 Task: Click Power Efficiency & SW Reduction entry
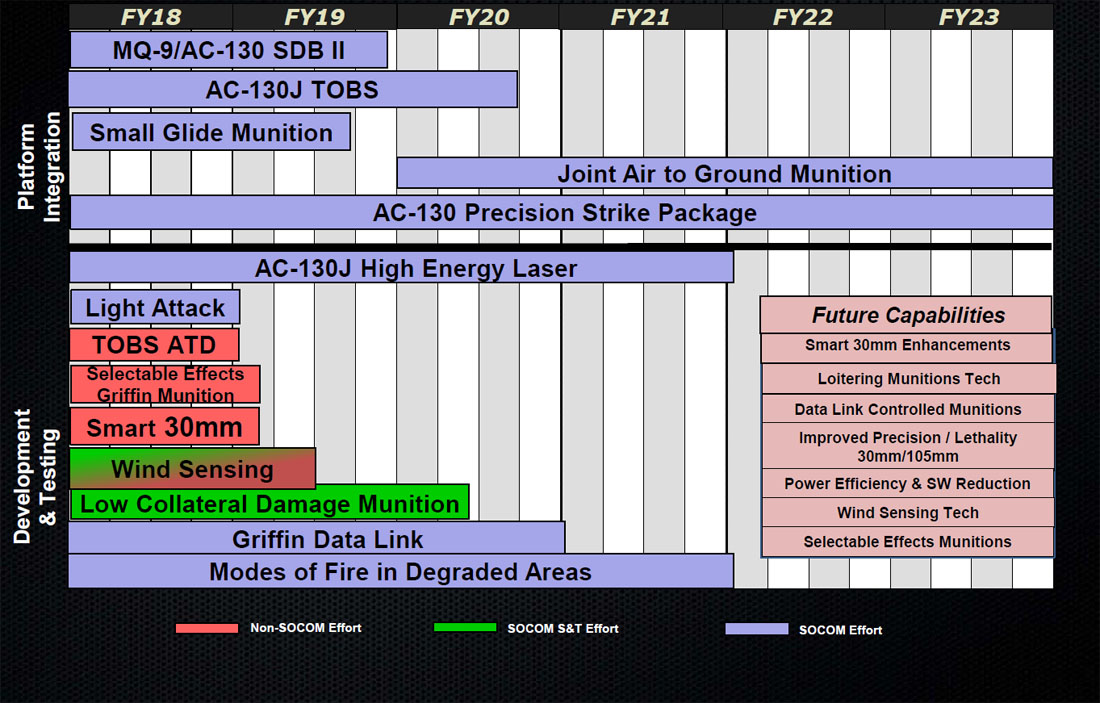pyautogui.click(x=908, y=483)
